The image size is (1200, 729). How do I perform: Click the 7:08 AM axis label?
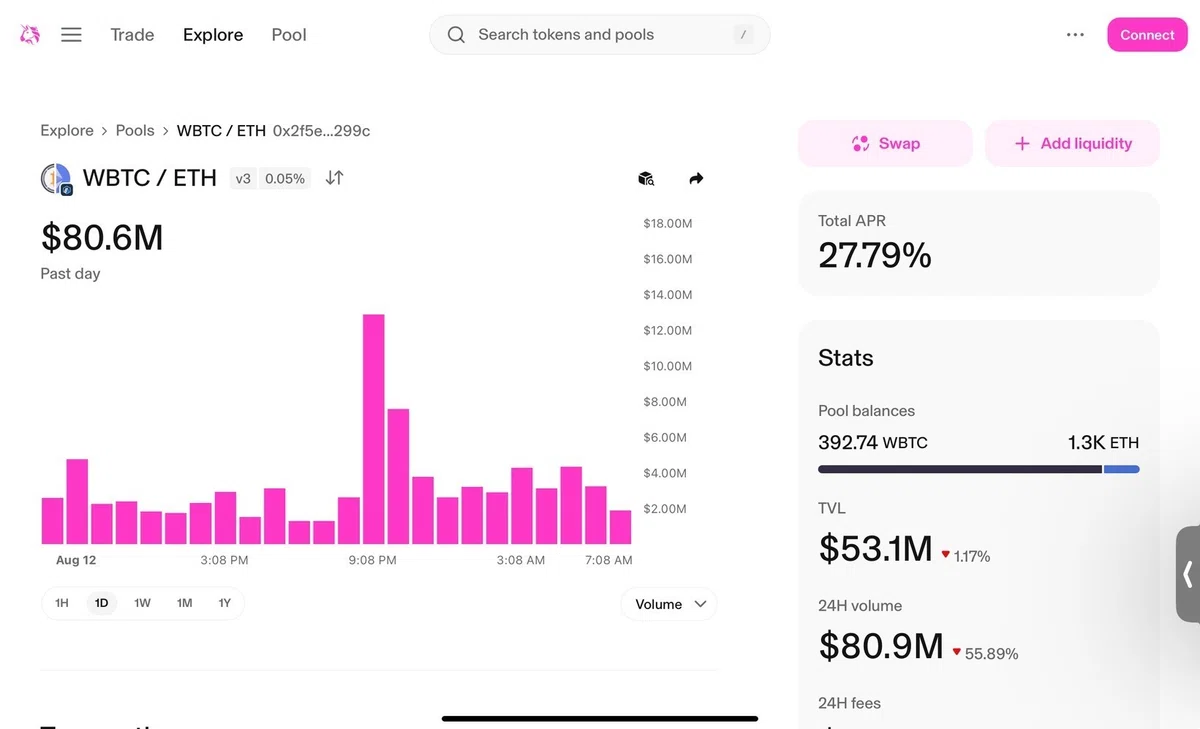coord(608,560)
